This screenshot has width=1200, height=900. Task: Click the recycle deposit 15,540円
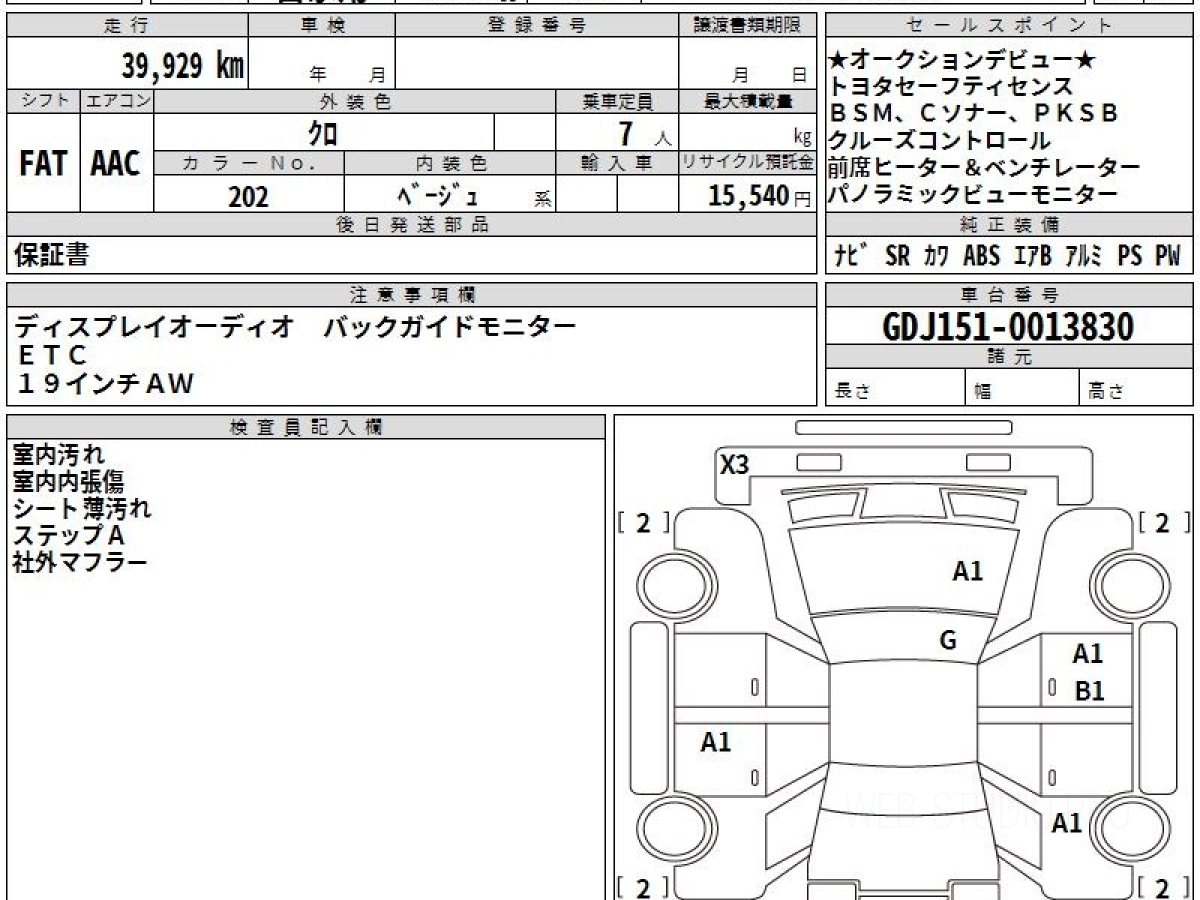(x=760, y=196)
